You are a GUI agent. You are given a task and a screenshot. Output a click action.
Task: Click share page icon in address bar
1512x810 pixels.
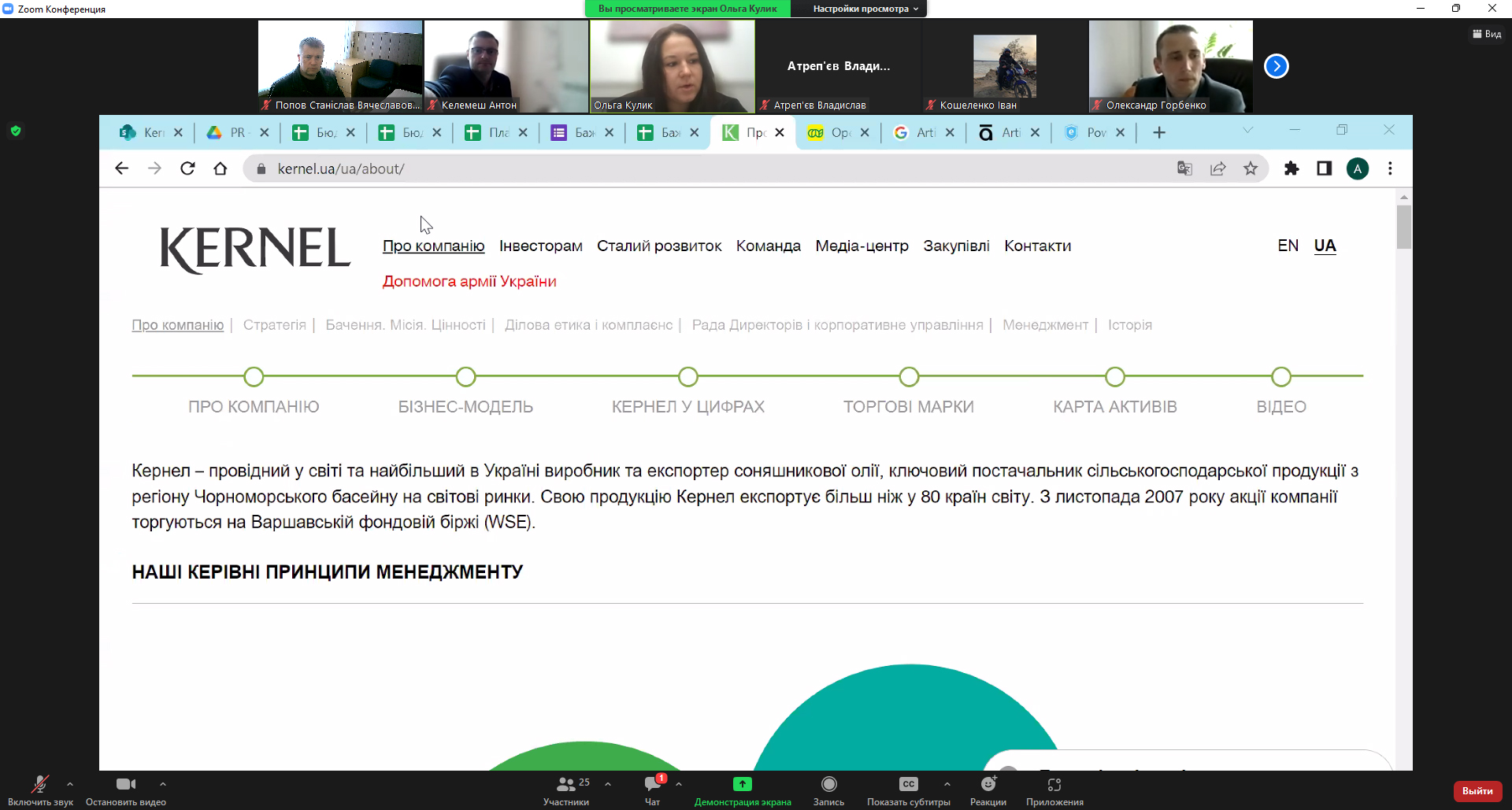pos(1217,168)
